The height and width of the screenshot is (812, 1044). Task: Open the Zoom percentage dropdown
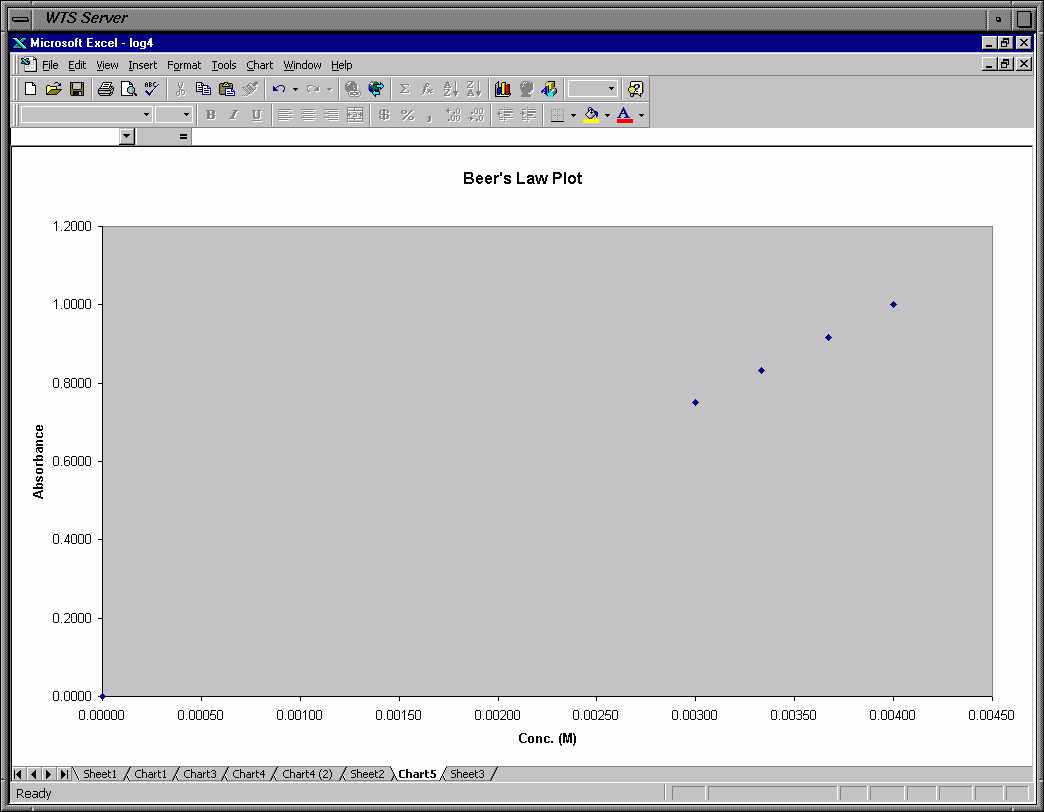[611, 89]
